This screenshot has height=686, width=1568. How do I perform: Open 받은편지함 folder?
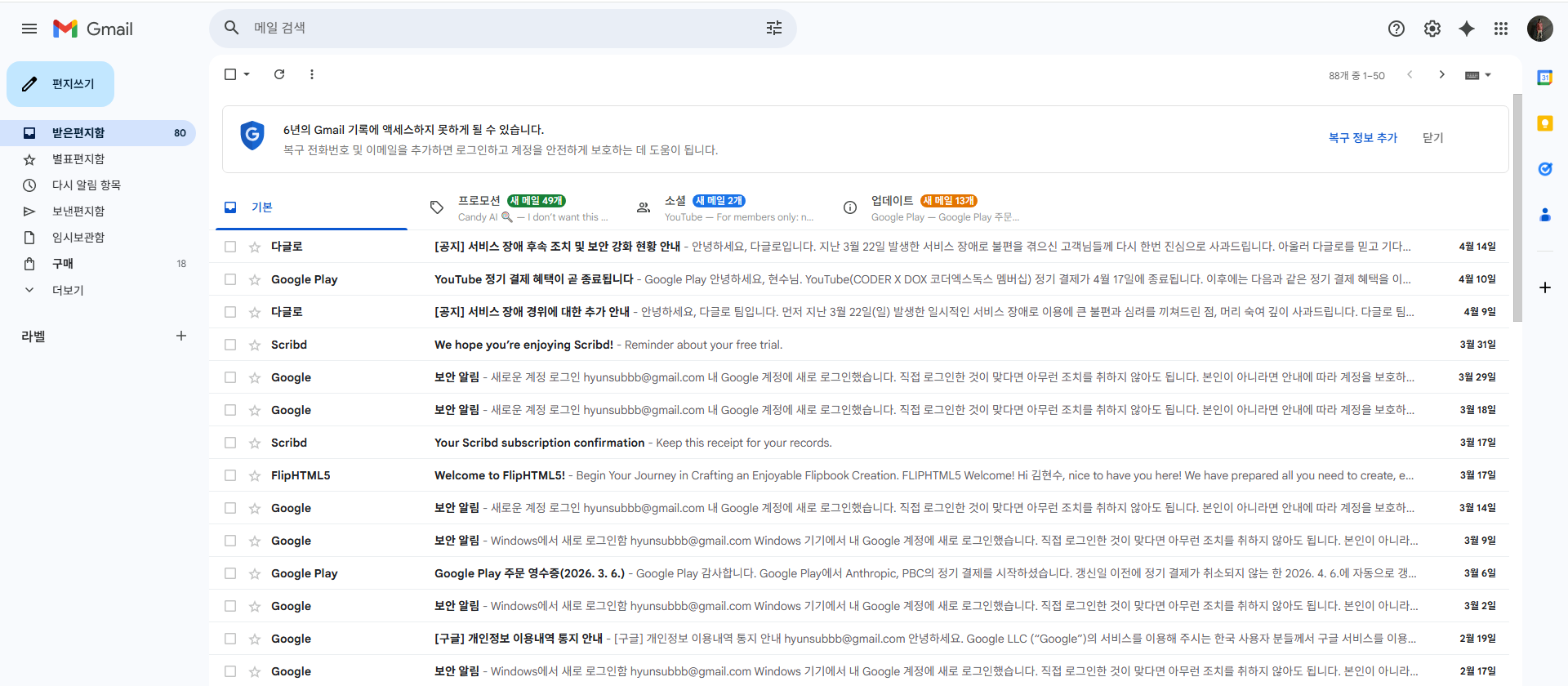[98, 133]
